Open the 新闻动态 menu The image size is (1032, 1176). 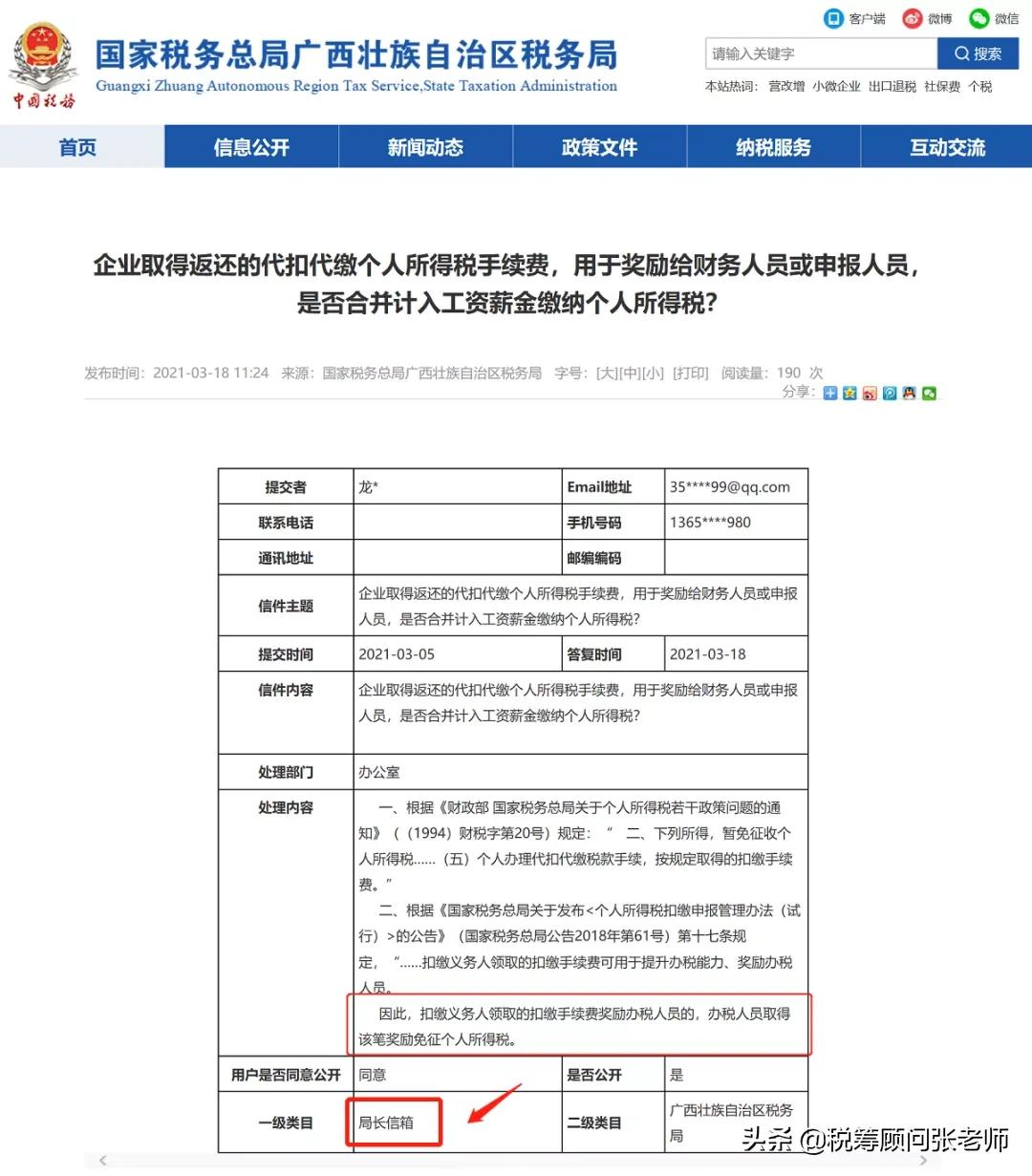coord(425,147)
